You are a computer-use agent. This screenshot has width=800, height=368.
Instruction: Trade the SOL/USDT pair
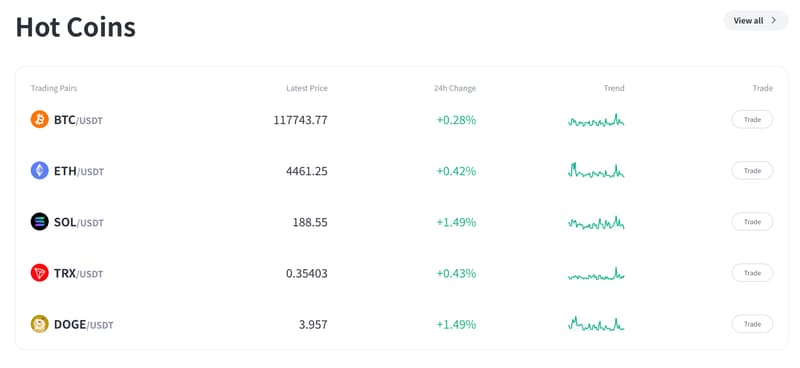tap(752, 222)
